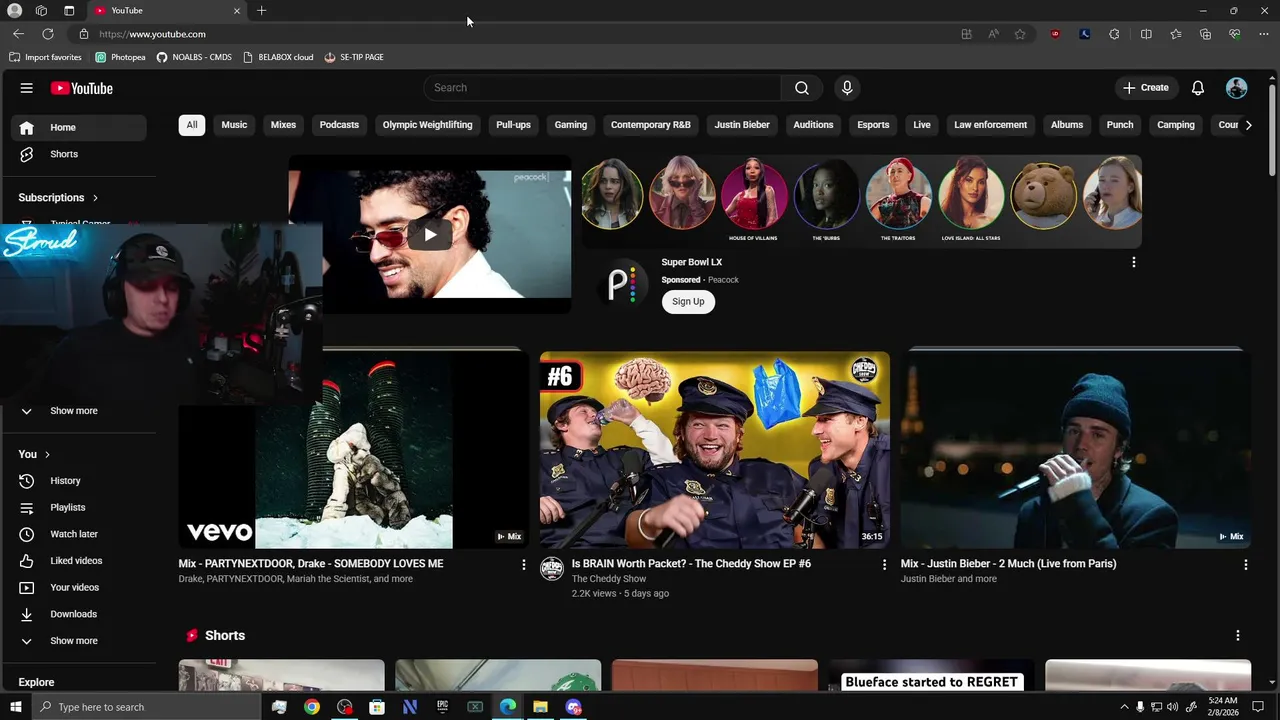Open Edge Settings and more menu
The height and width of the screenshot is (720, 1280).
(1264, 34)
